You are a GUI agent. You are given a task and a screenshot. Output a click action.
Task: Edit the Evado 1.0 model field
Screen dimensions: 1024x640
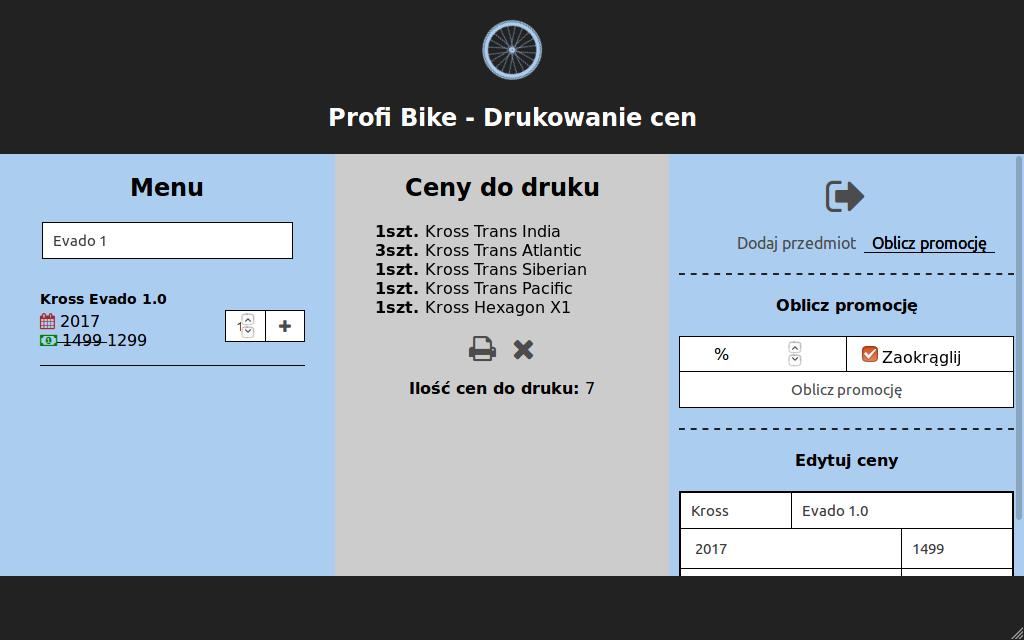(902, 511)
